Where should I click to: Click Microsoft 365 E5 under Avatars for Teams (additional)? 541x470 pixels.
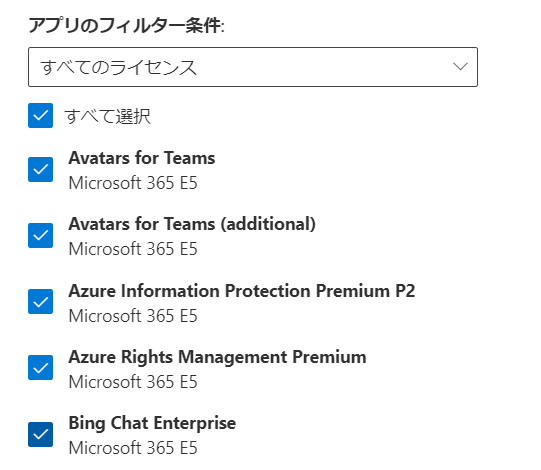coord(133,249)
